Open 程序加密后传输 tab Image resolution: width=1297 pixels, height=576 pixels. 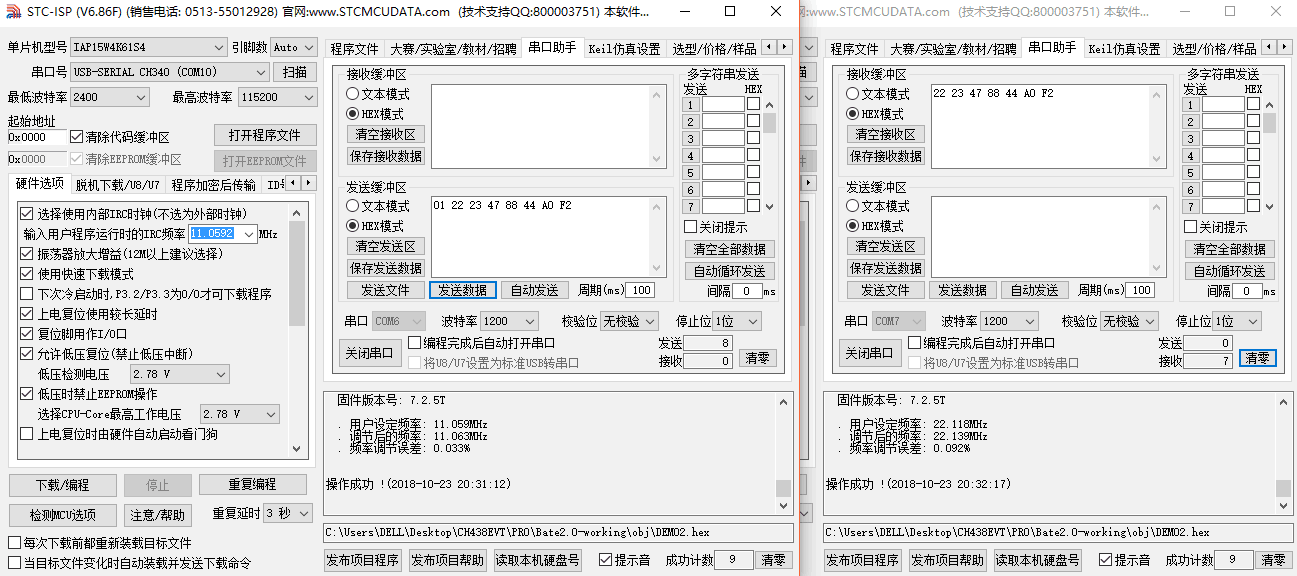(213, 185)
